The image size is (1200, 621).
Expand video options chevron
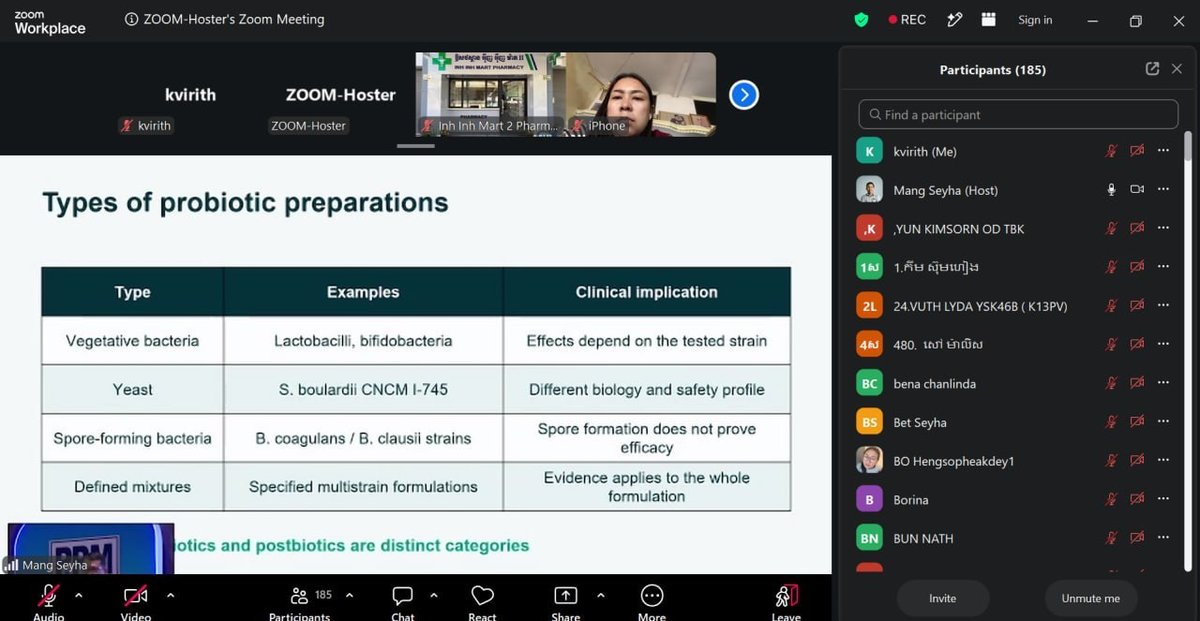[x=170, y=595]
